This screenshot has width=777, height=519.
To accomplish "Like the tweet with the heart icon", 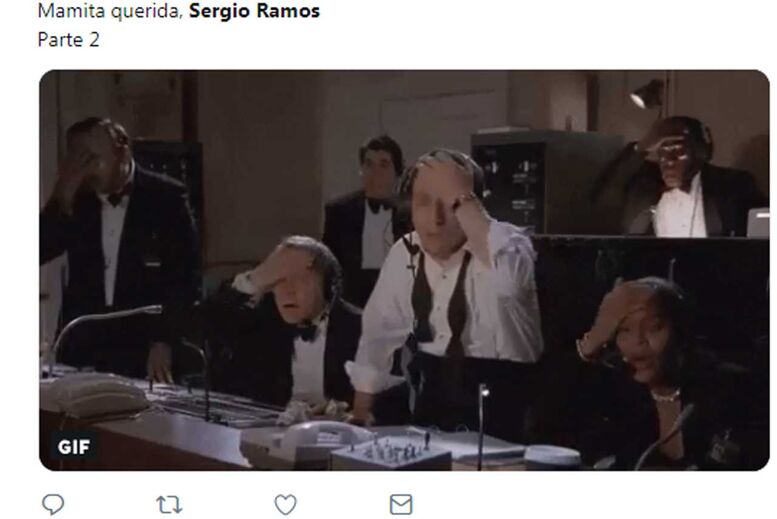I will click(285, 505).
